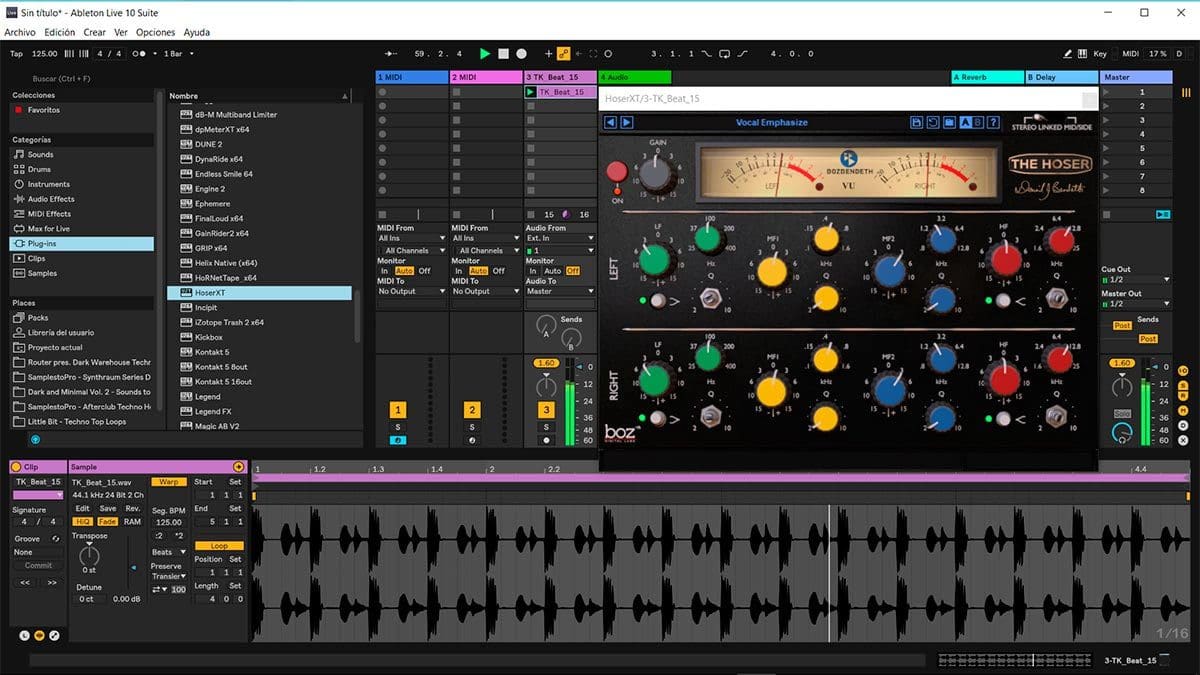Viewport: 1200px width, 675px height.
Task: Toggle track 1 activator button
Action: tap(398, 410)
